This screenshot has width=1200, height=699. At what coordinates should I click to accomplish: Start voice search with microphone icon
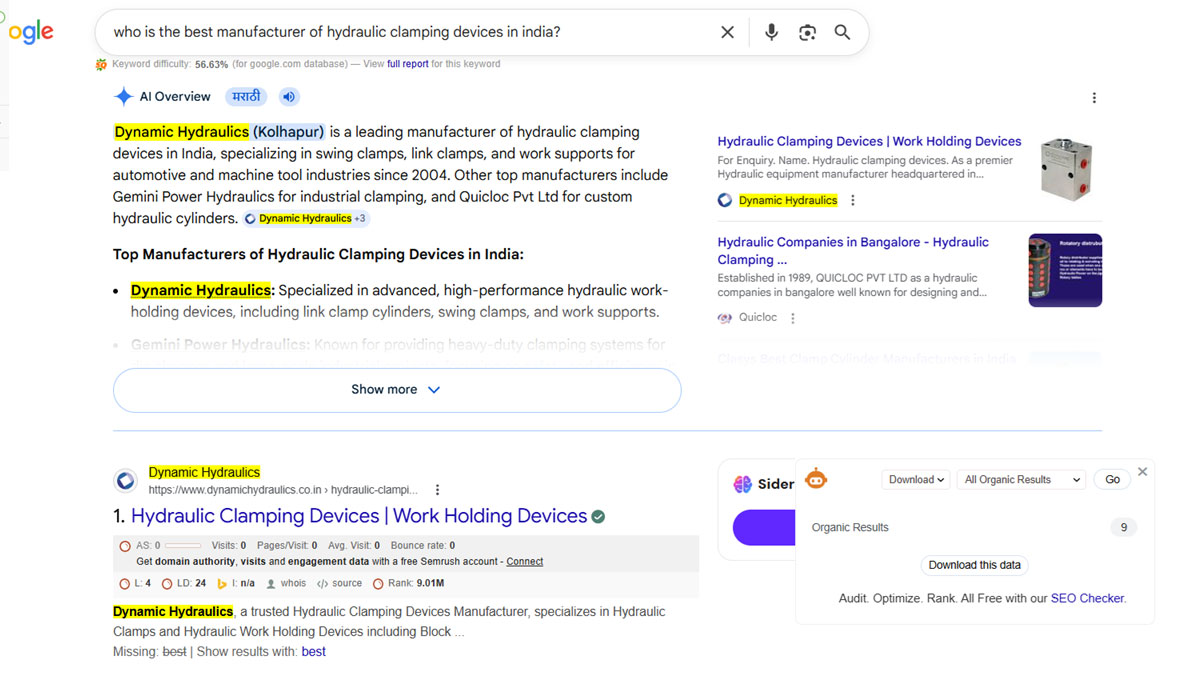pyautogui.click(x=771, y=32)
